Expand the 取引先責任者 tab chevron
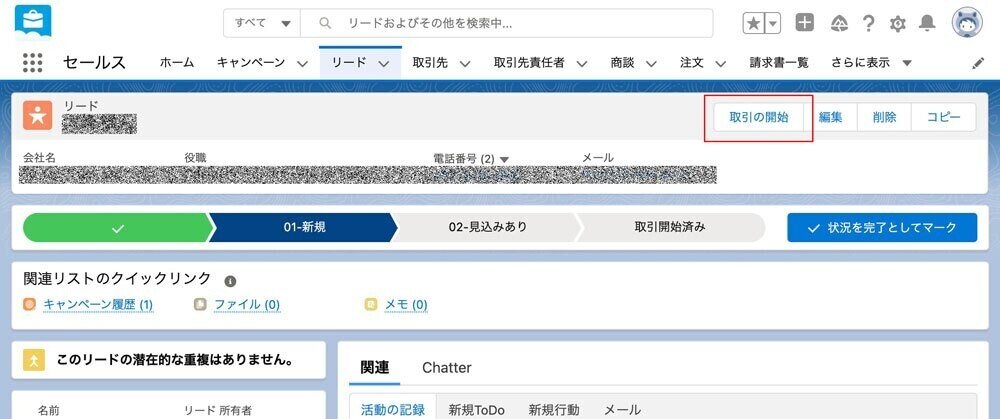Screen dimensions: 1000x419 582,64
